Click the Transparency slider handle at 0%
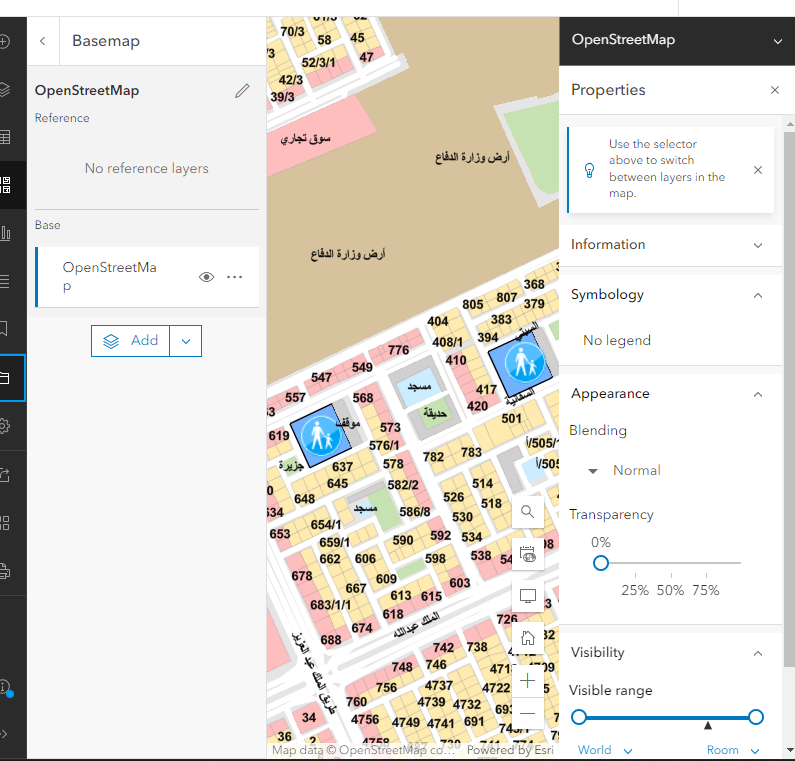Screen dimensions: 795x761 (x=601, y=563)
